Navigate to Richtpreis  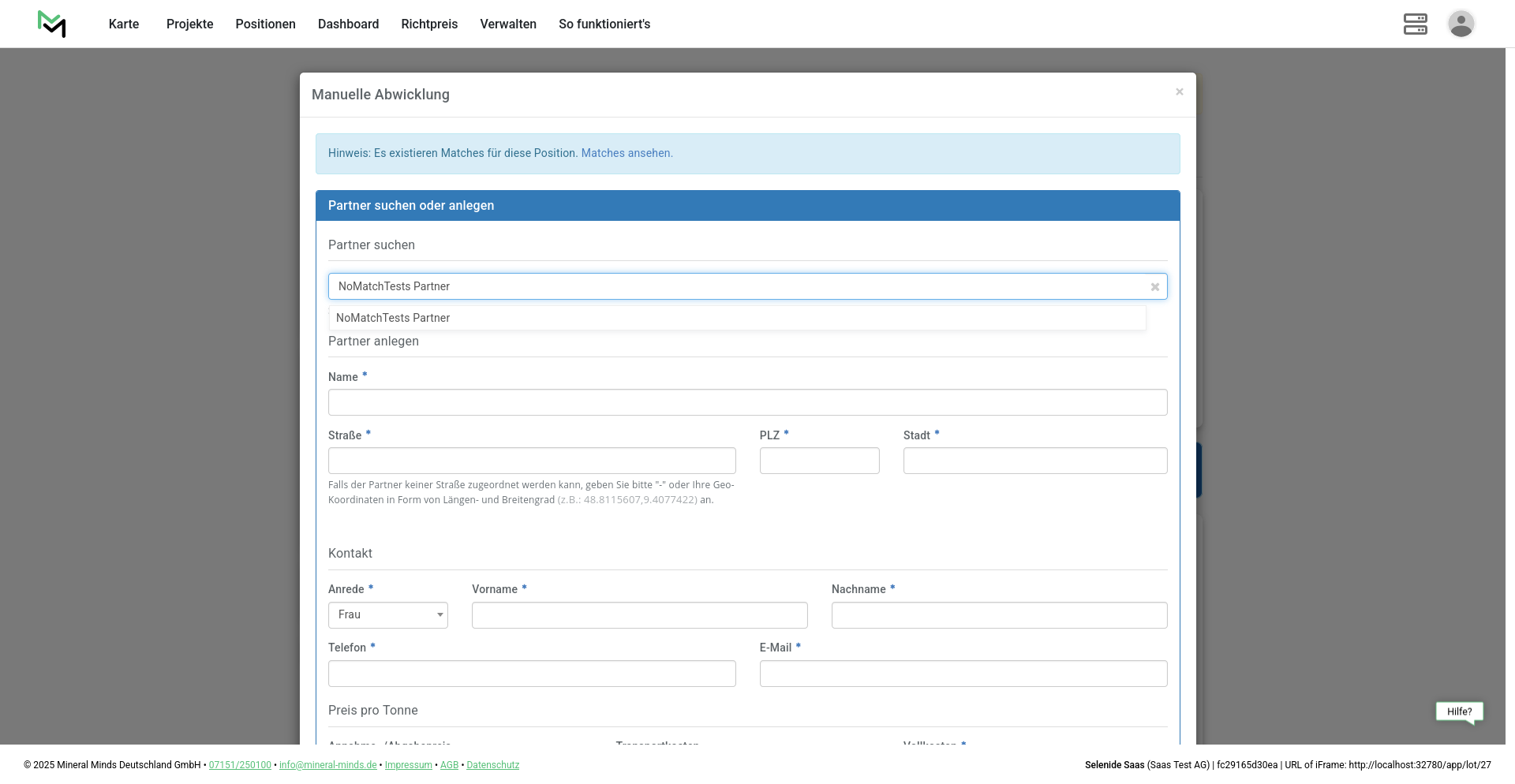tap(429, 24)
